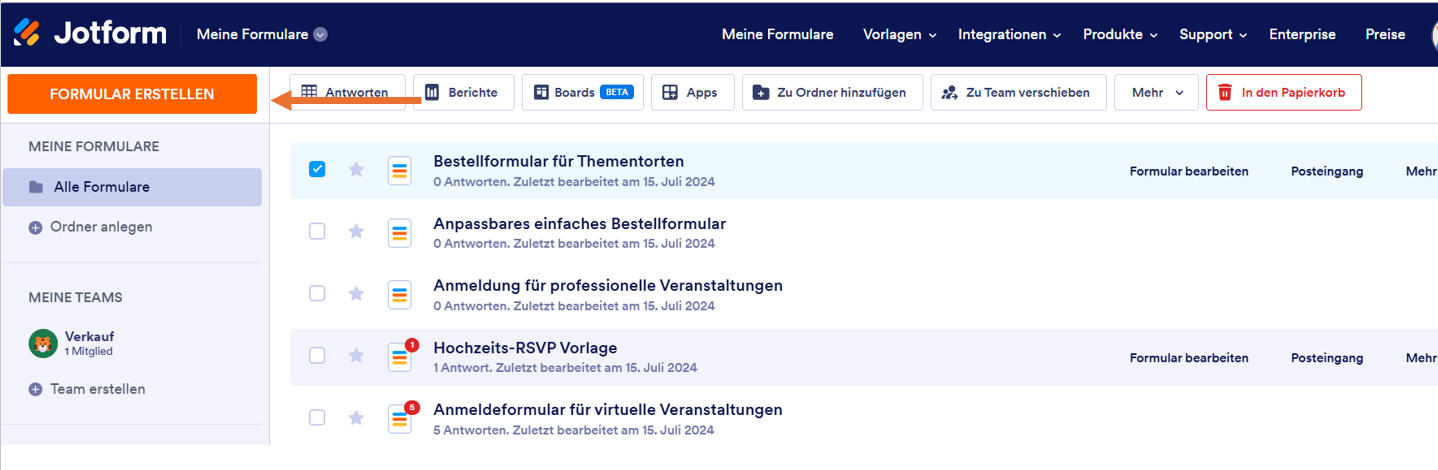
Task: Click the plus icon beside Team erstellen
Action: 35,389
